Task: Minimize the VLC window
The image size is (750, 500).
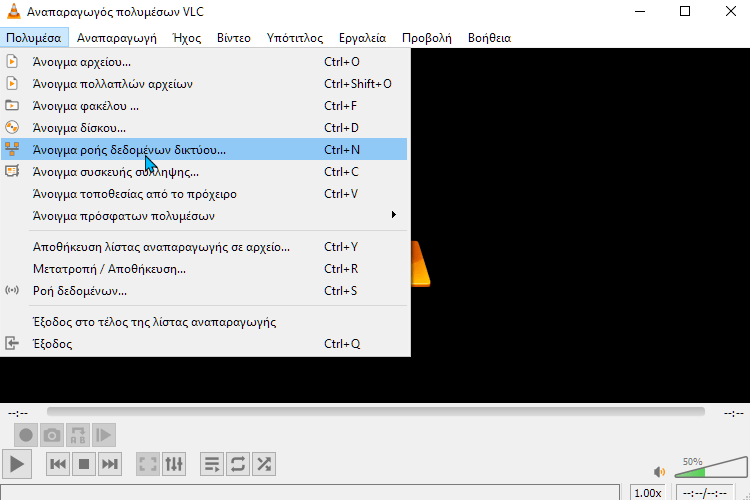Action: (x=640, y=11)
